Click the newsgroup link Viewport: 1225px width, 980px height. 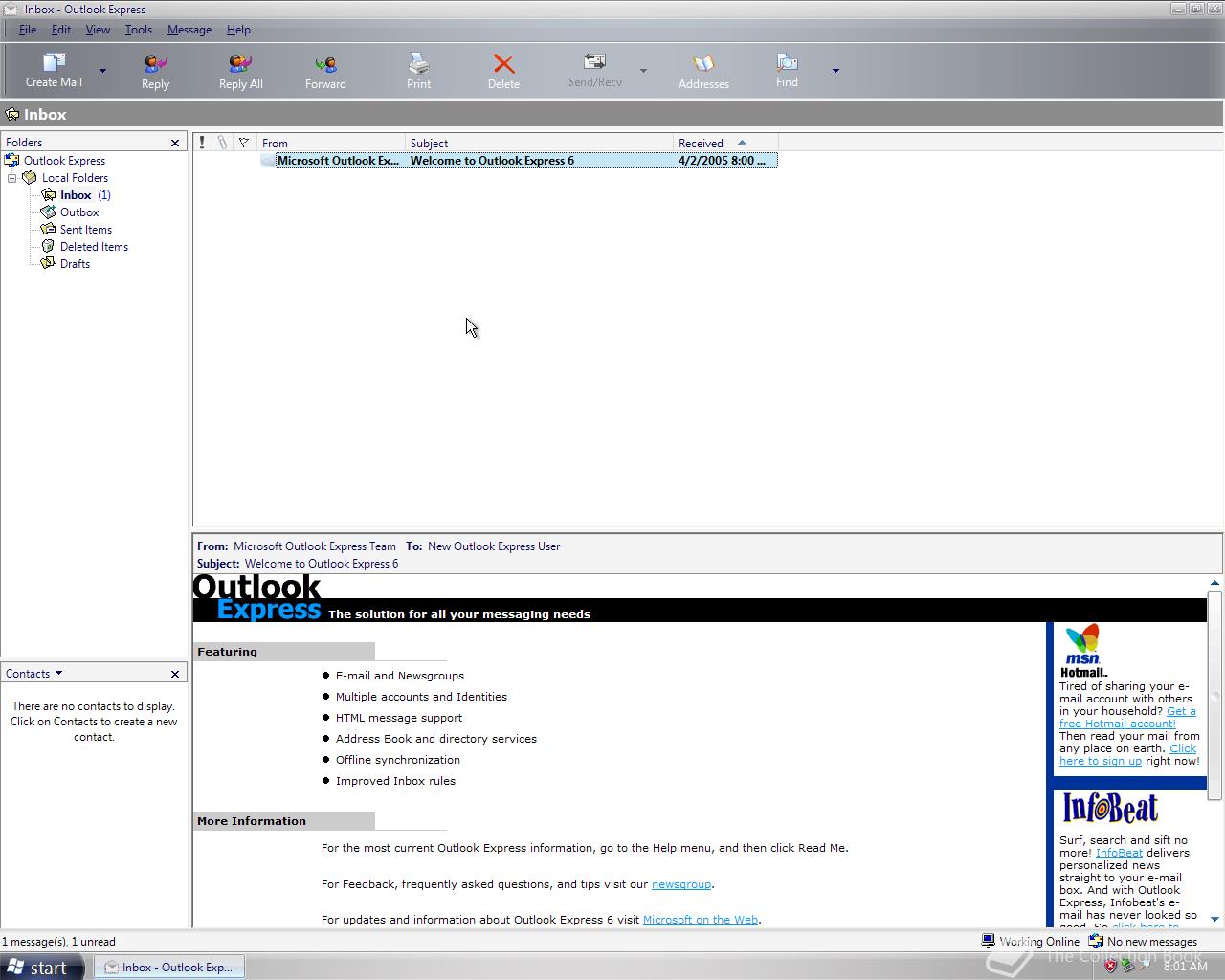point(681,884)
